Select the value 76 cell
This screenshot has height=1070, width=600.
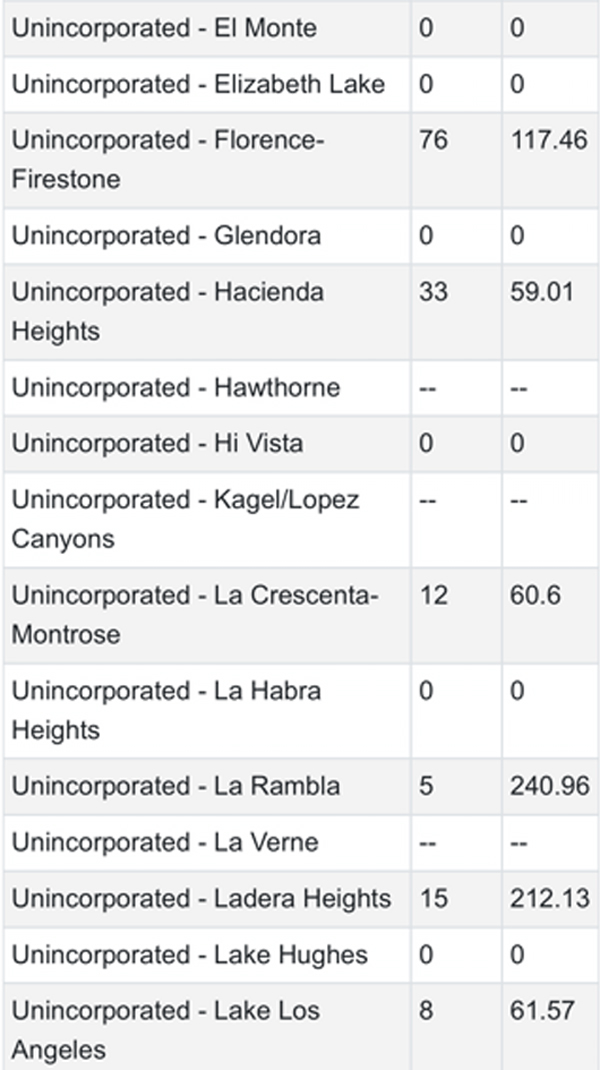[433, 140]
